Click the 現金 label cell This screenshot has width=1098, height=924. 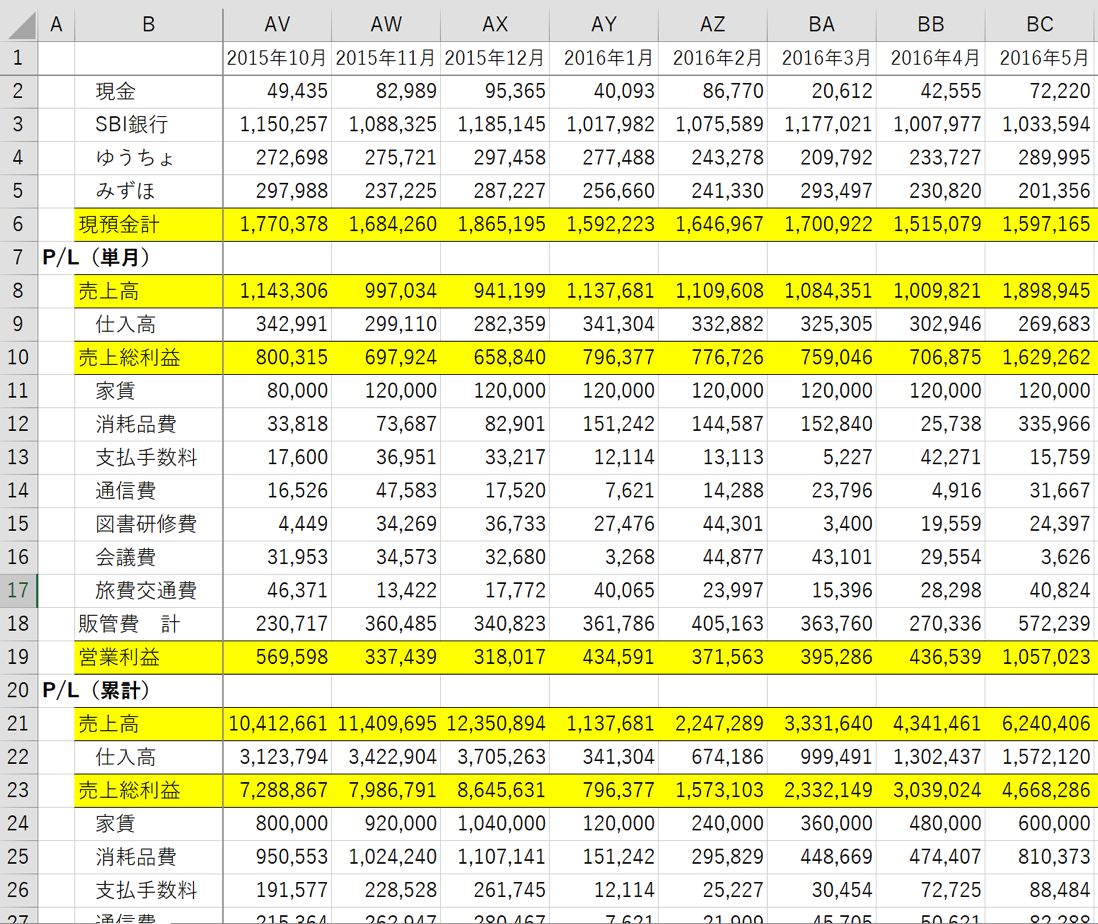(148, 91)
